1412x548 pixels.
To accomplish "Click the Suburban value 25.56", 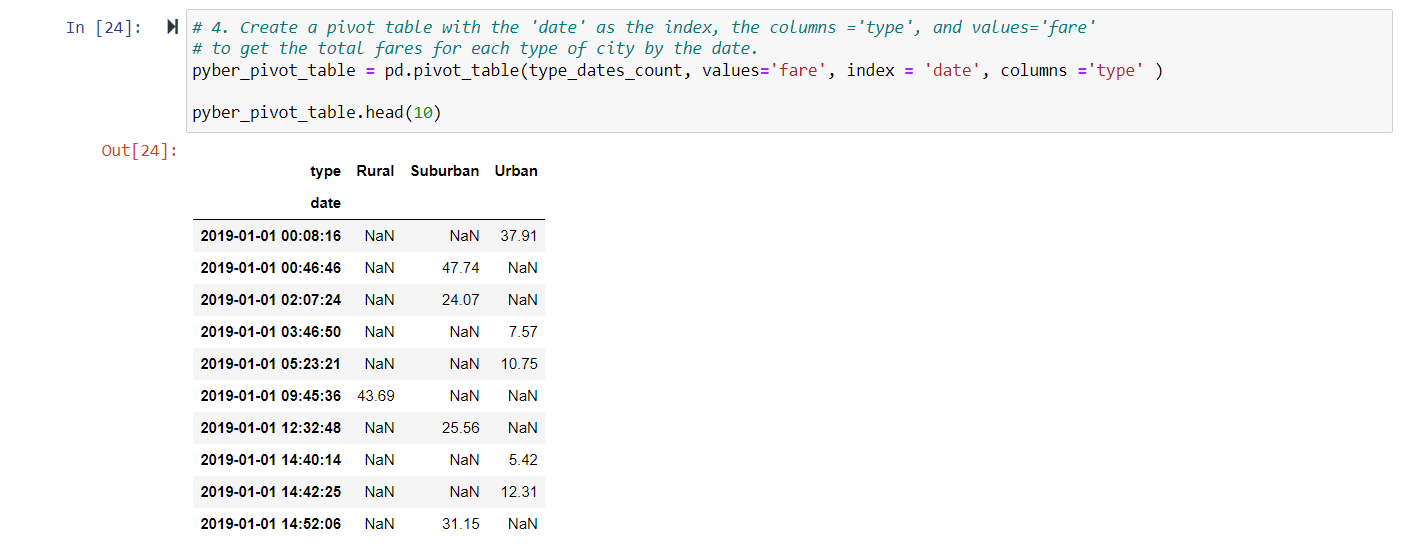I will click(x=461, y=428).
